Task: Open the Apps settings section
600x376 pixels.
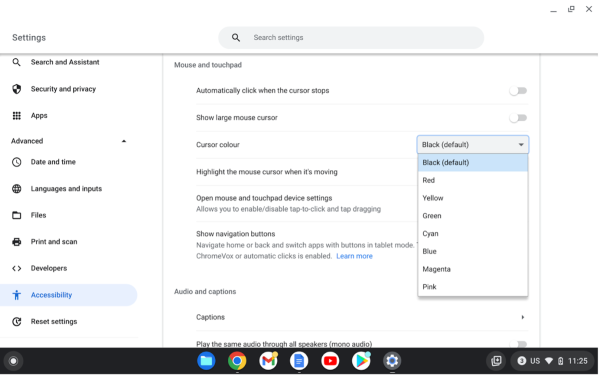Action: tap(39, 116)
